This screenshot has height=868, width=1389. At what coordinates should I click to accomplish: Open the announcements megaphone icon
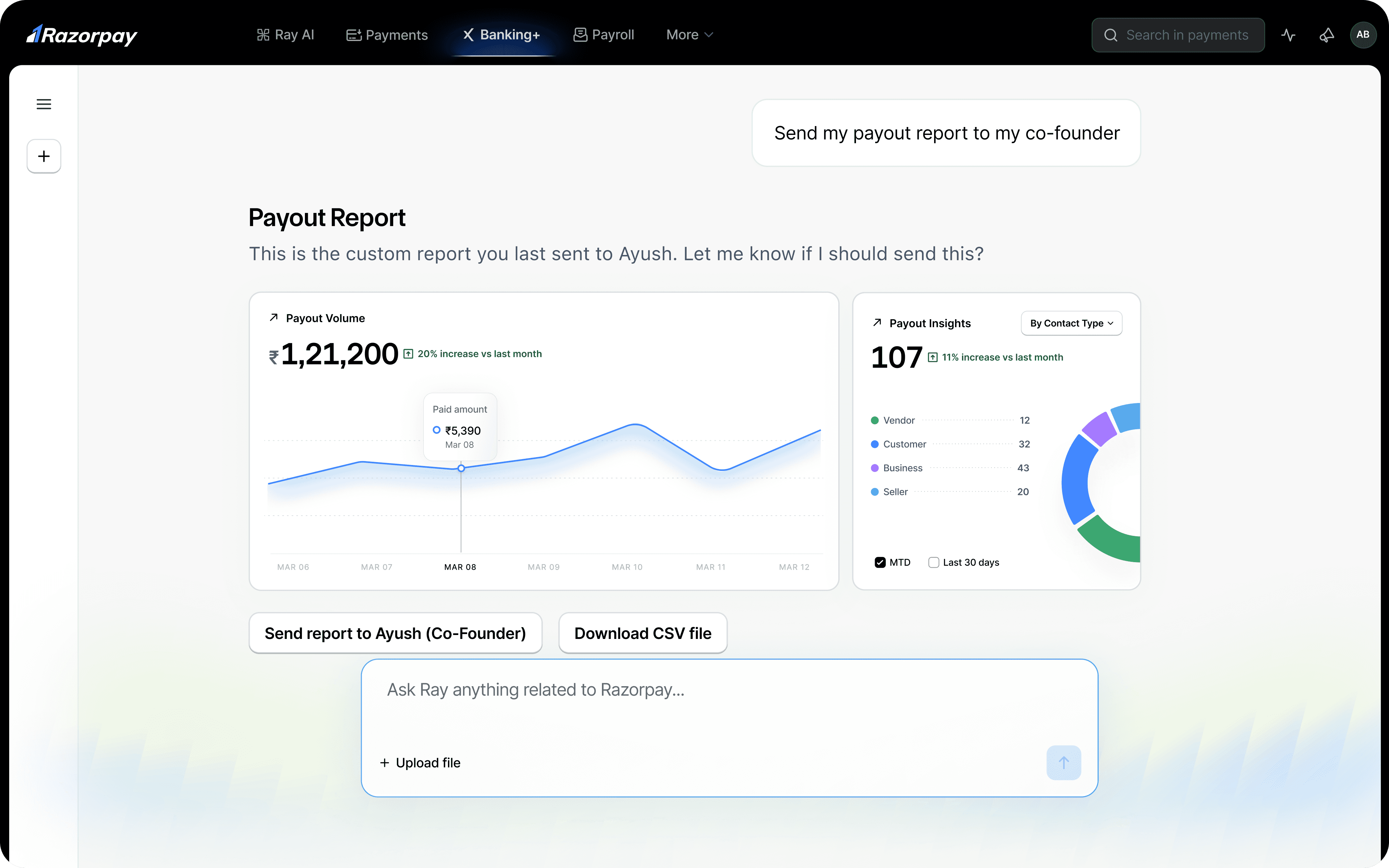(x=1326, y=35)
